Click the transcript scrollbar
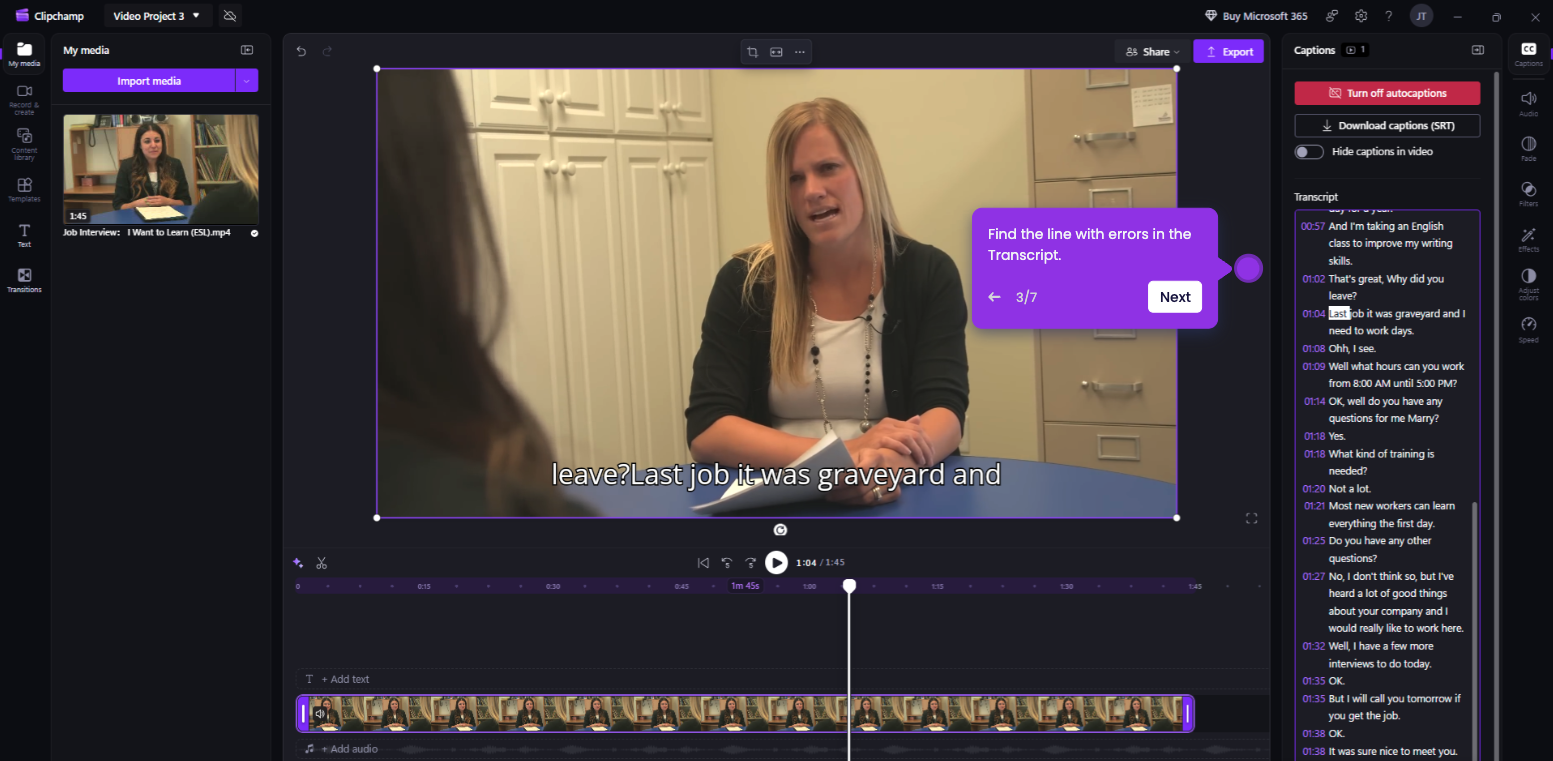The height and width of the screenshot is (761, 1553). (1474, 630)
